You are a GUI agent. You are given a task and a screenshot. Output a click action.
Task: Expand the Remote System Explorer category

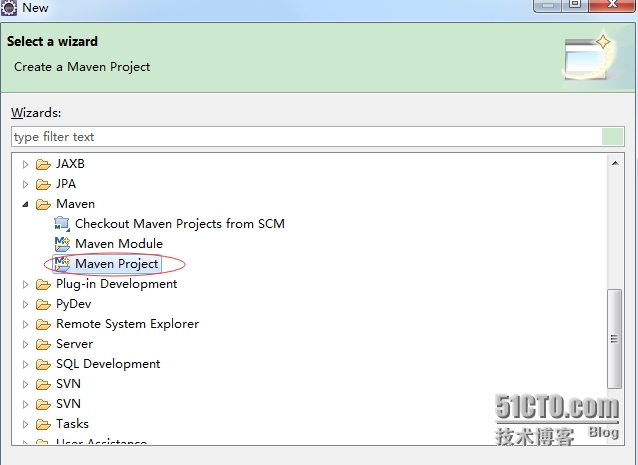pyautogui.click(x=25, y=324)
